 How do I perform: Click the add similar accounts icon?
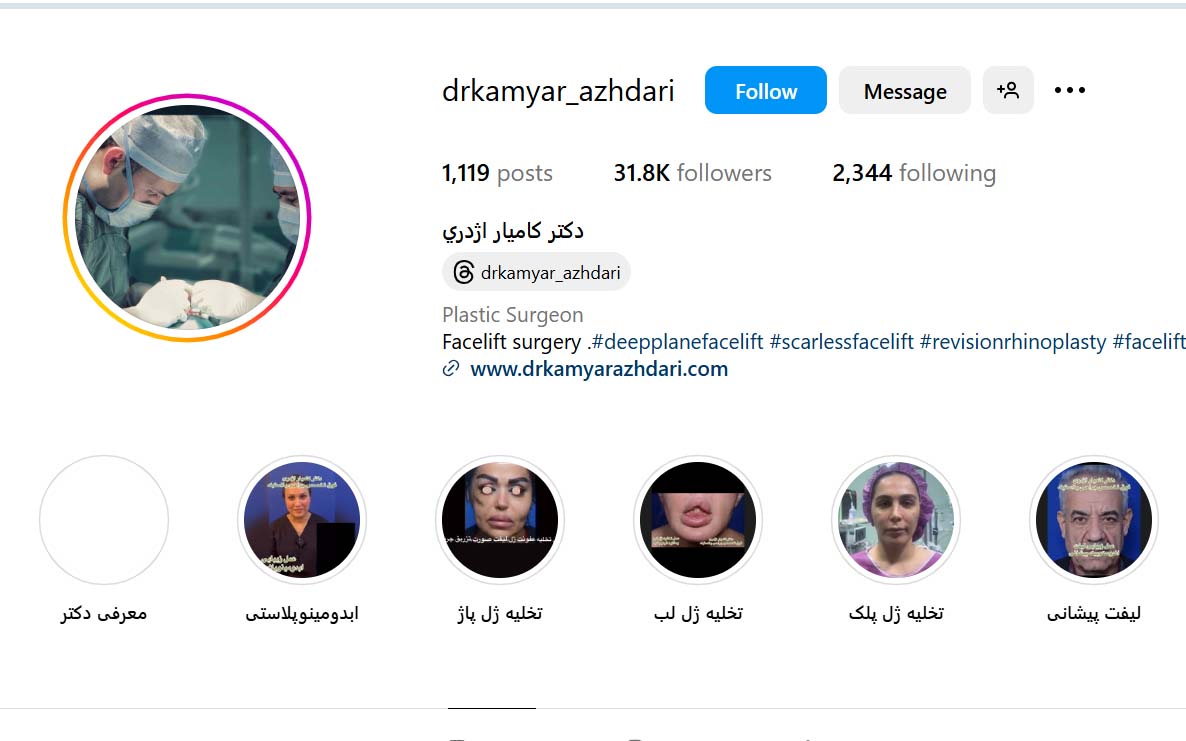coord(1008,90)
